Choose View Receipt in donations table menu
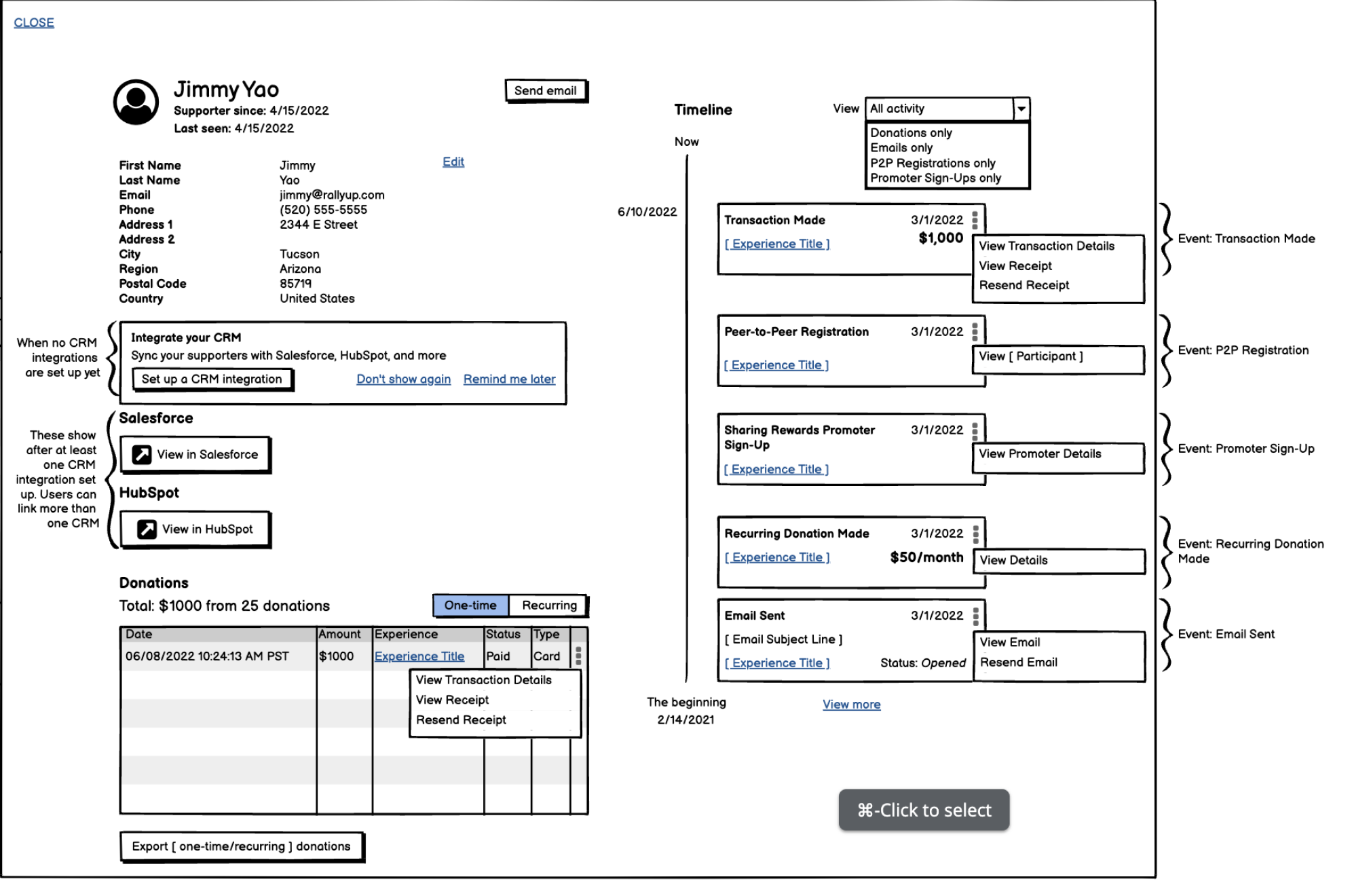Viewport: 1352px width, 896px height. click(452, 701)
